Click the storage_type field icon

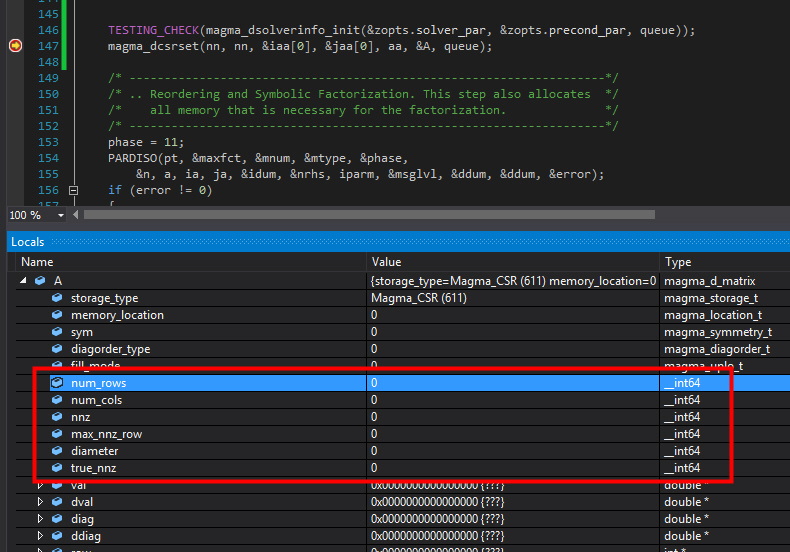[57, 298]
